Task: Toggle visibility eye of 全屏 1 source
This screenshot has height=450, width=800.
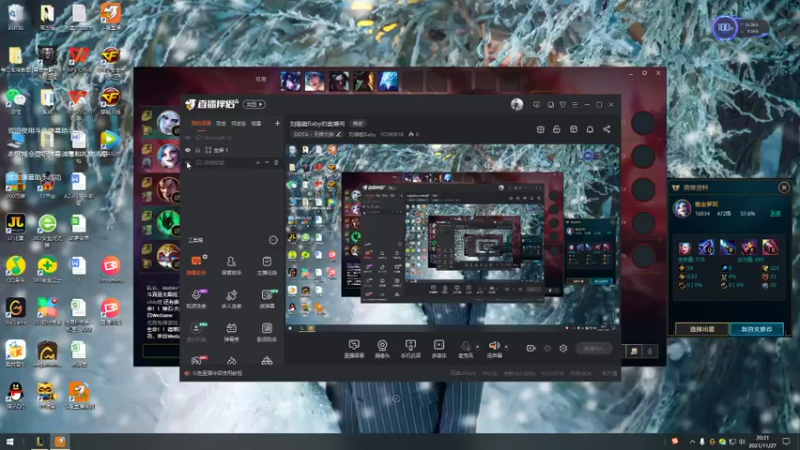Action: (188, 151)
